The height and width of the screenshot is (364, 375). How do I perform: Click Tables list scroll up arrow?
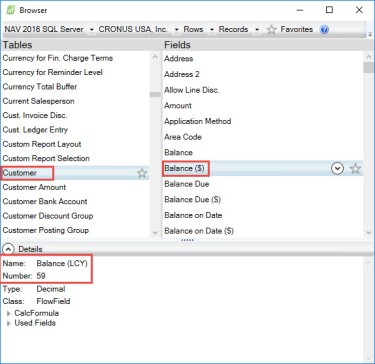(155, 57)
